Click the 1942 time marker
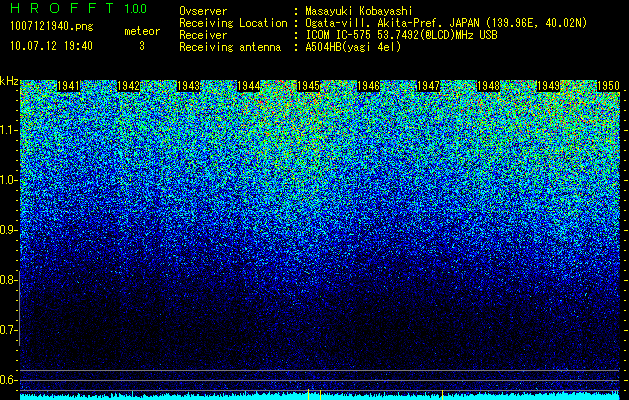The width and height of the screenshot is (629, 400). [x=128, y=86]
